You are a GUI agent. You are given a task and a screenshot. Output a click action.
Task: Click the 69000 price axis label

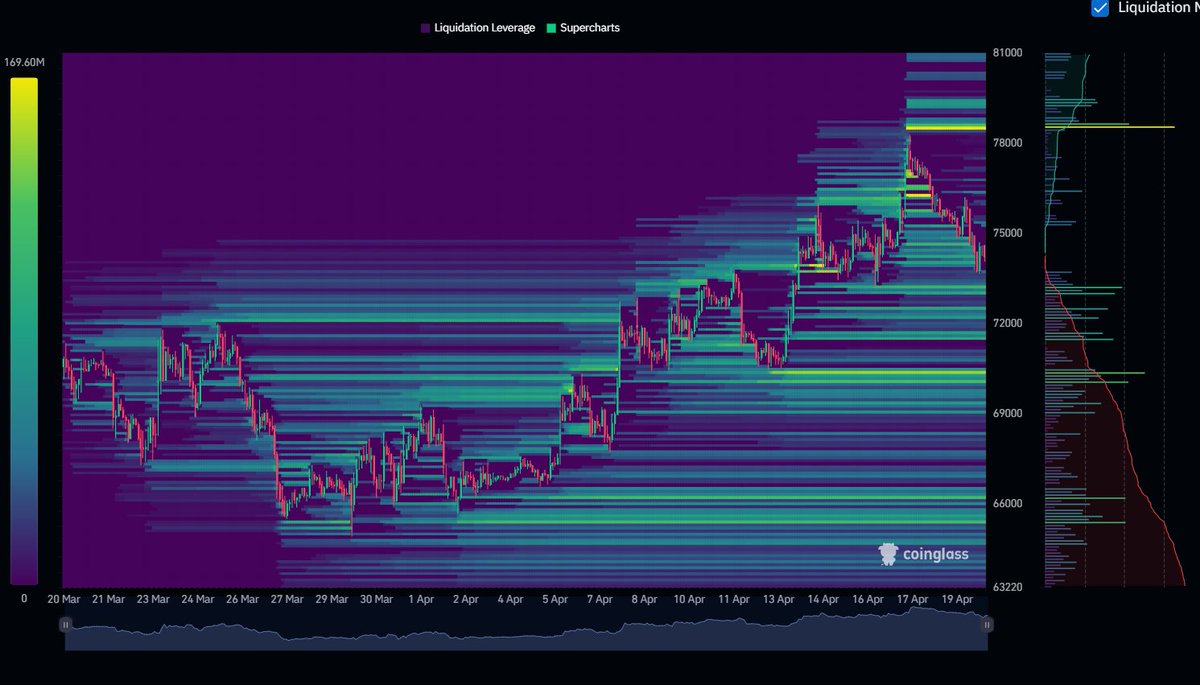[1008, 413]
